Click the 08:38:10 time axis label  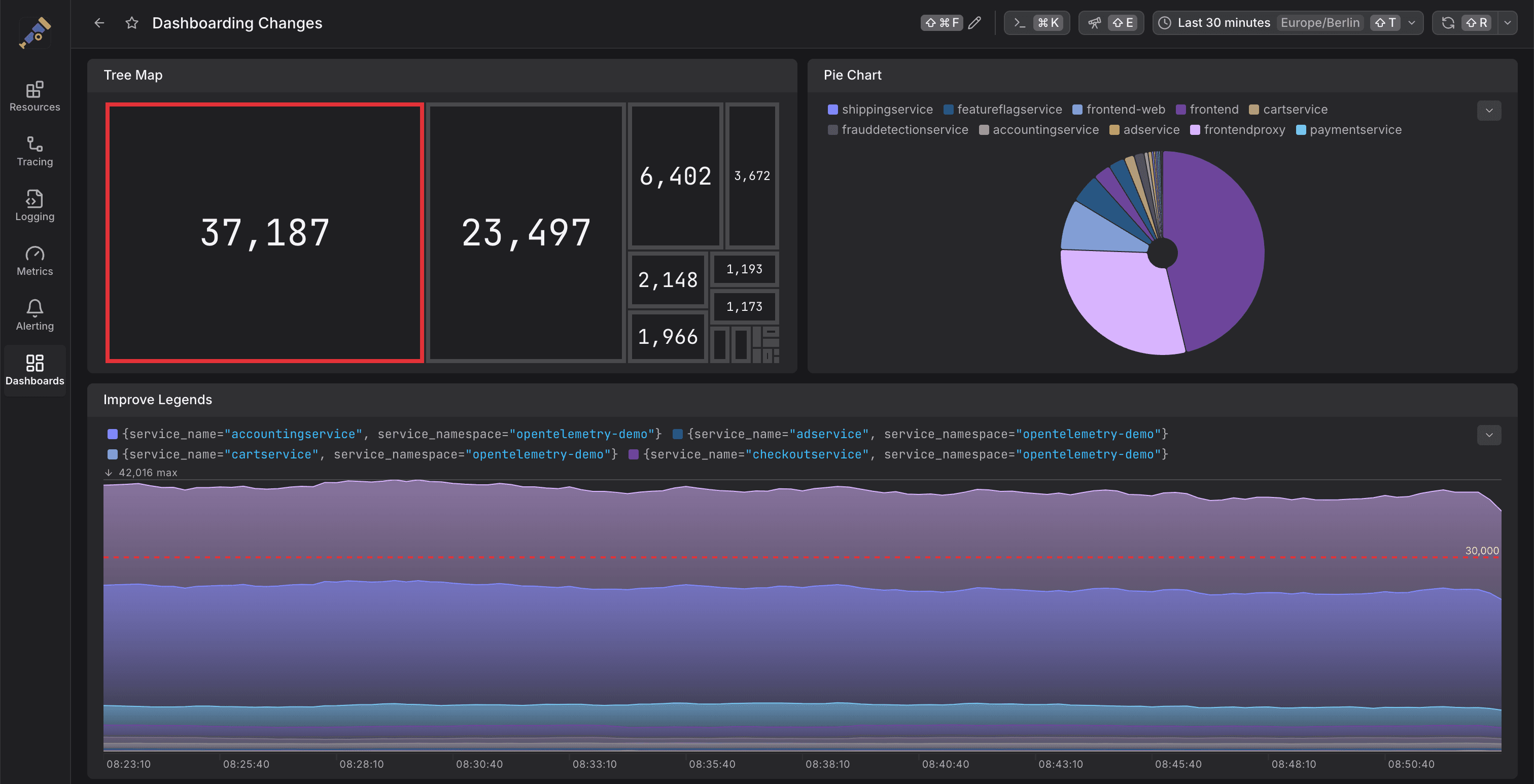(x=827, y=764)
